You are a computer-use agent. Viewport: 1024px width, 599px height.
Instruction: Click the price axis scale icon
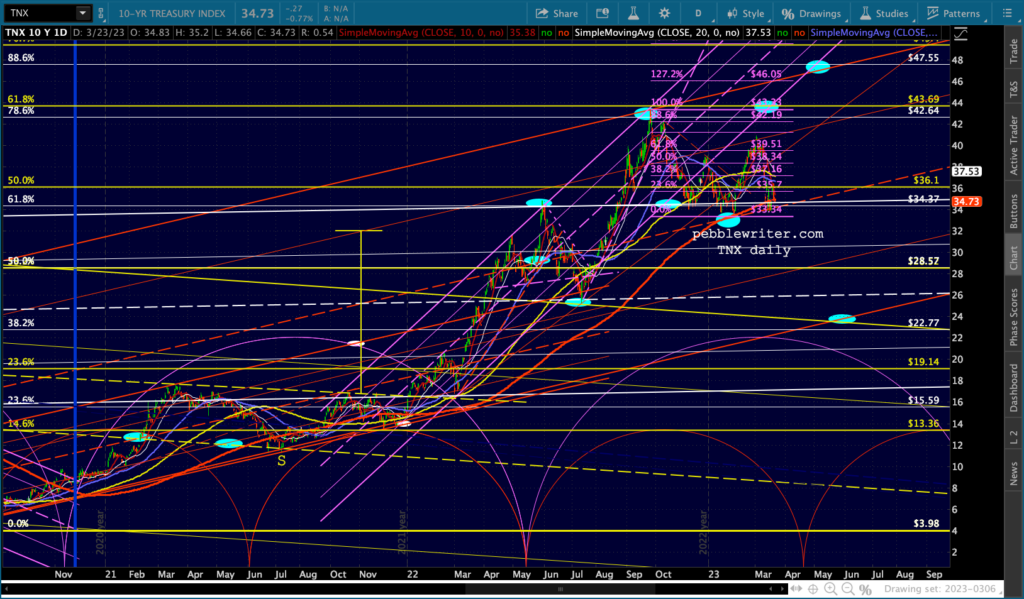coord(960,32)
